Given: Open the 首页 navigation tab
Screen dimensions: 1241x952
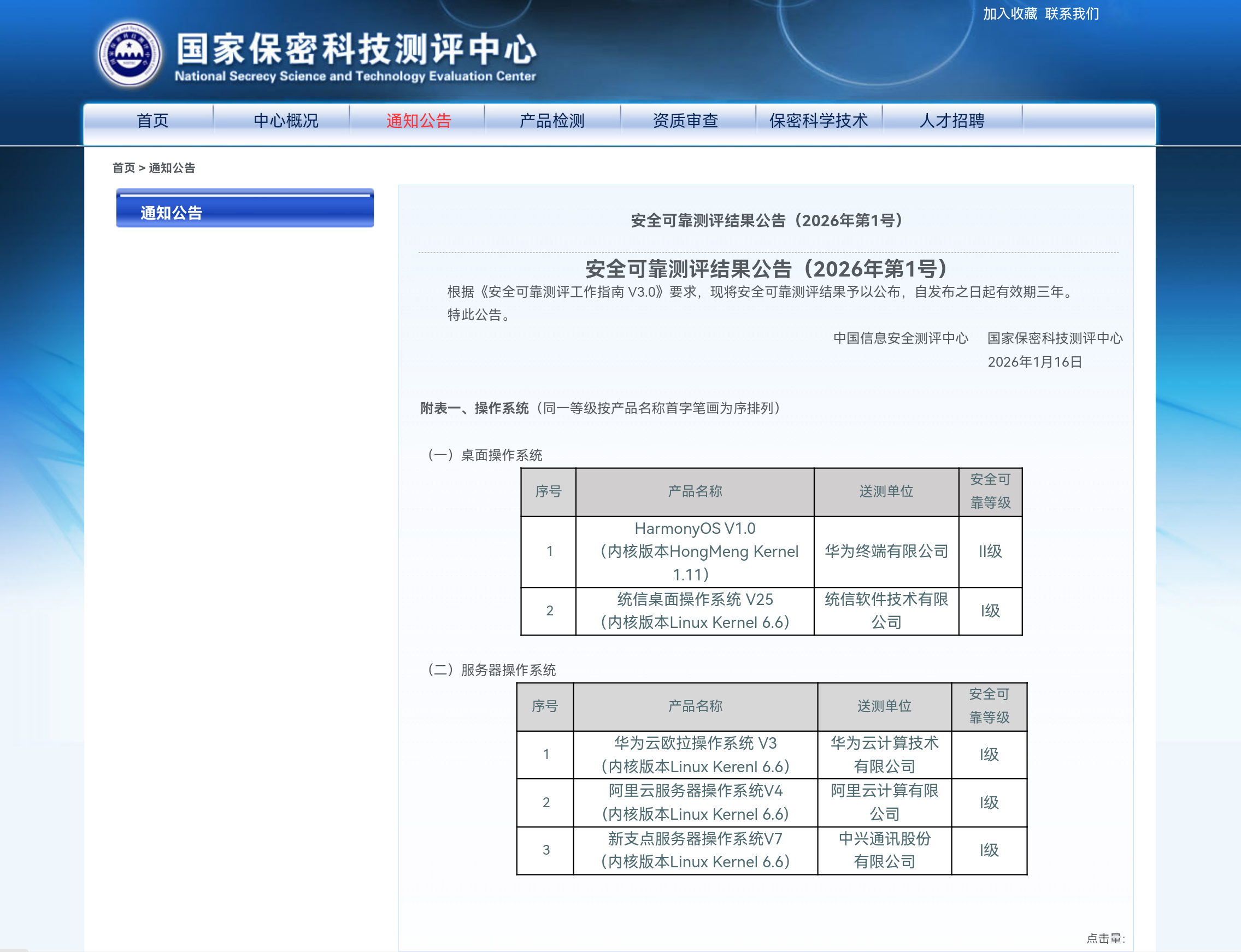Looking at the screenshot, I should (x=152, y=121).
